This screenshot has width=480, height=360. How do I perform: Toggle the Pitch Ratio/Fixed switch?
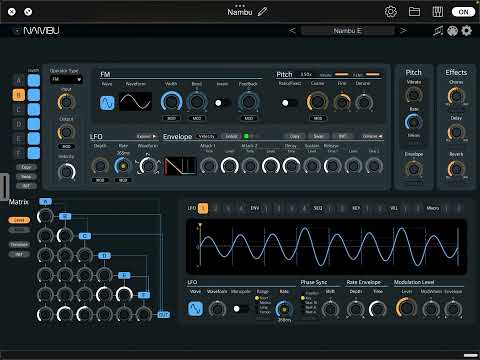pyautogui.click(x=289, y=103)
